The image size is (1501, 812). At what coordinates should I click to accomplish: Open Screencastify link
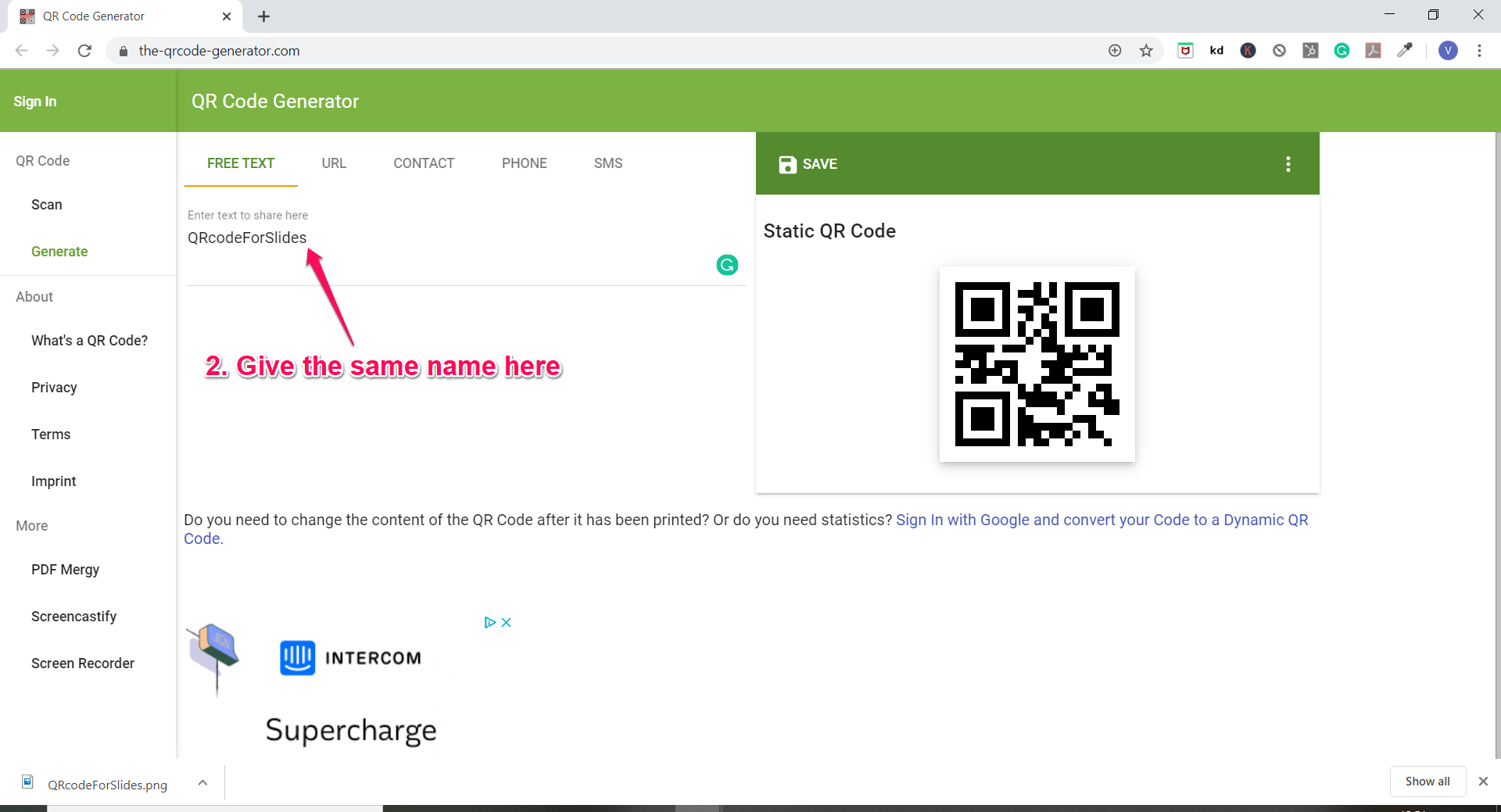(74, 617)
